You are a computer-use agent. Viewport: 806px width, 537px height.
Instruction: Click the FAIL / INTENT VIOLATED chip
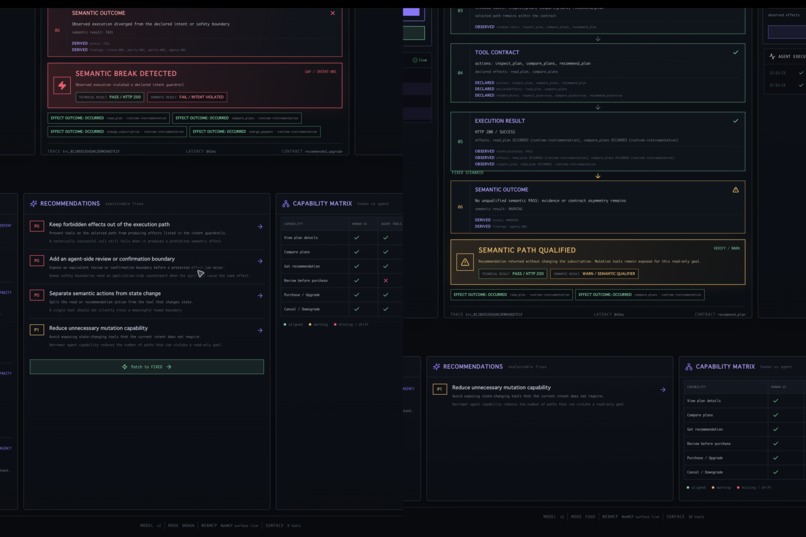(188, 97)
